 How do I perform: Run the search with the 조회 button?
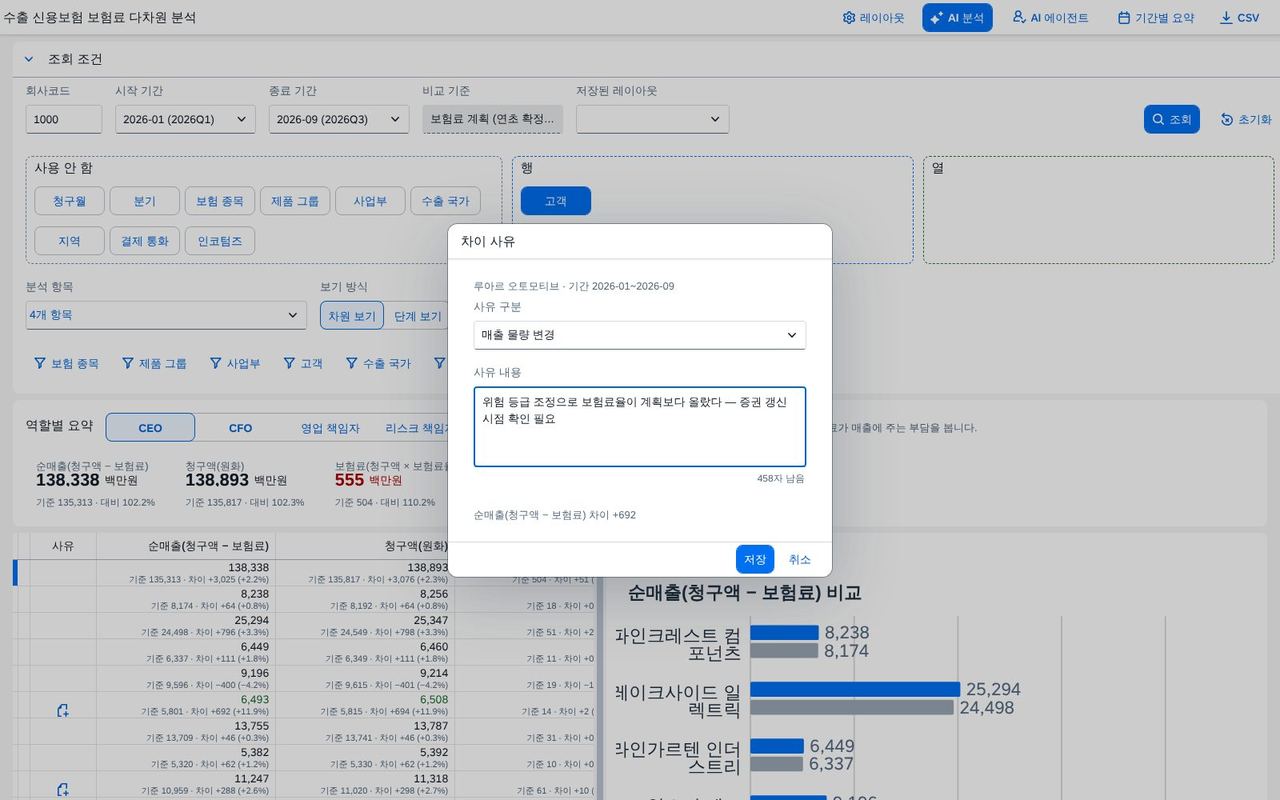coord(1171,119)
